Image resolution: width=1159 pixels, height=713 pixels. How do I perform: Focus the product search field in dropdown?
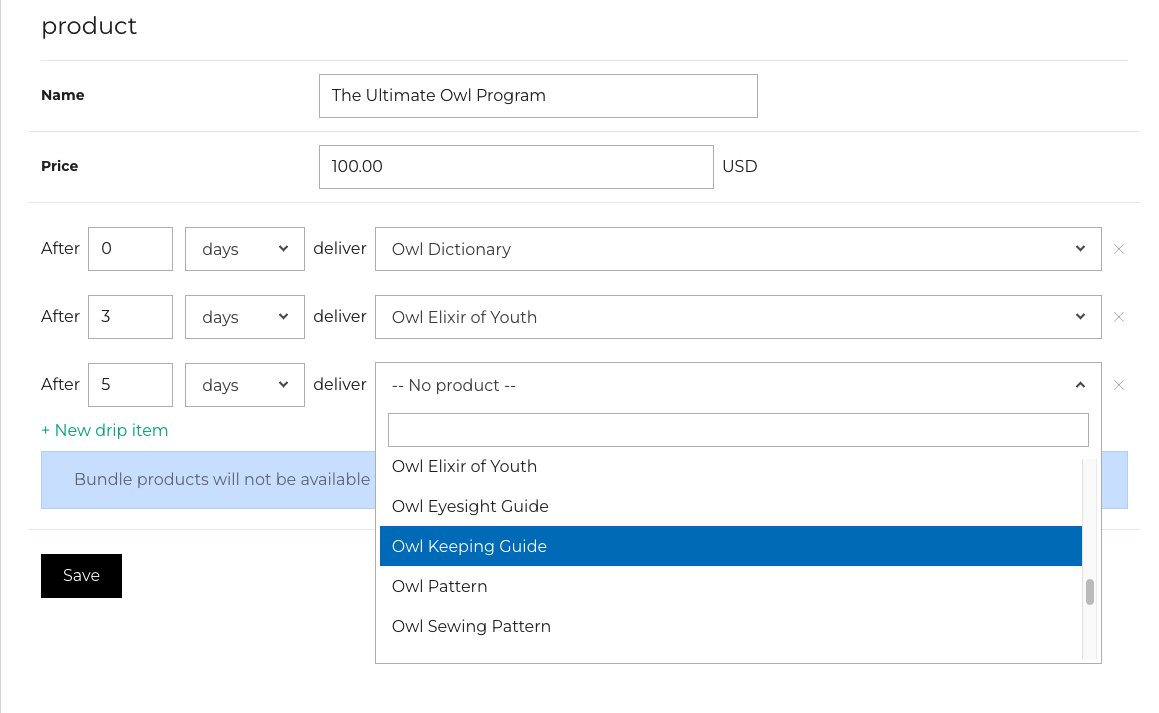[x=737, y=430]
